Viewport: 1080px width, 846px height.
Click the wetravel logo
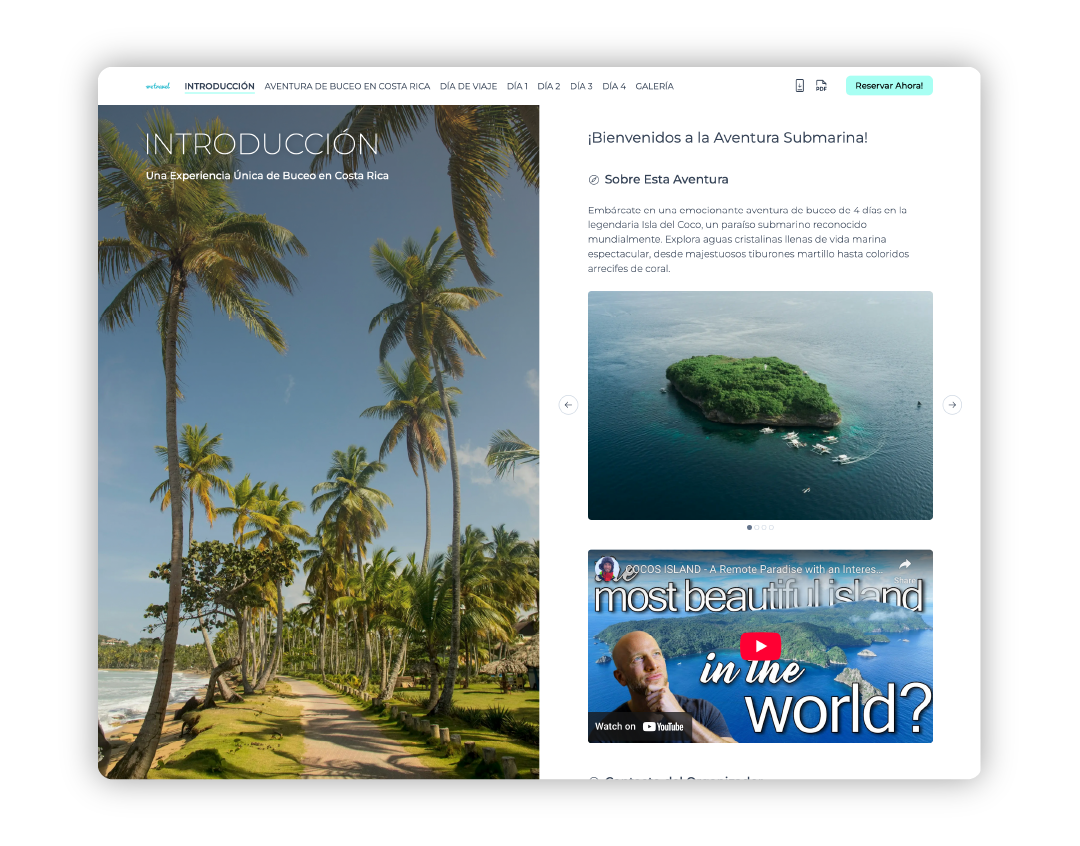(x=158, y=86)
